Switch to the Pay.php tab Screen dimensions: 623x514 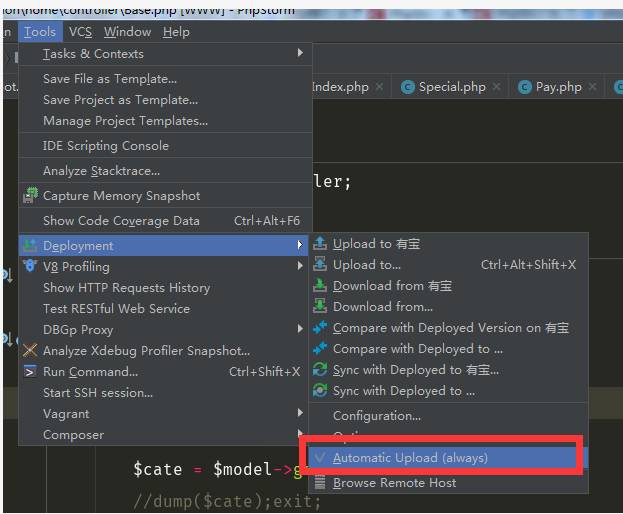point(559,87)
